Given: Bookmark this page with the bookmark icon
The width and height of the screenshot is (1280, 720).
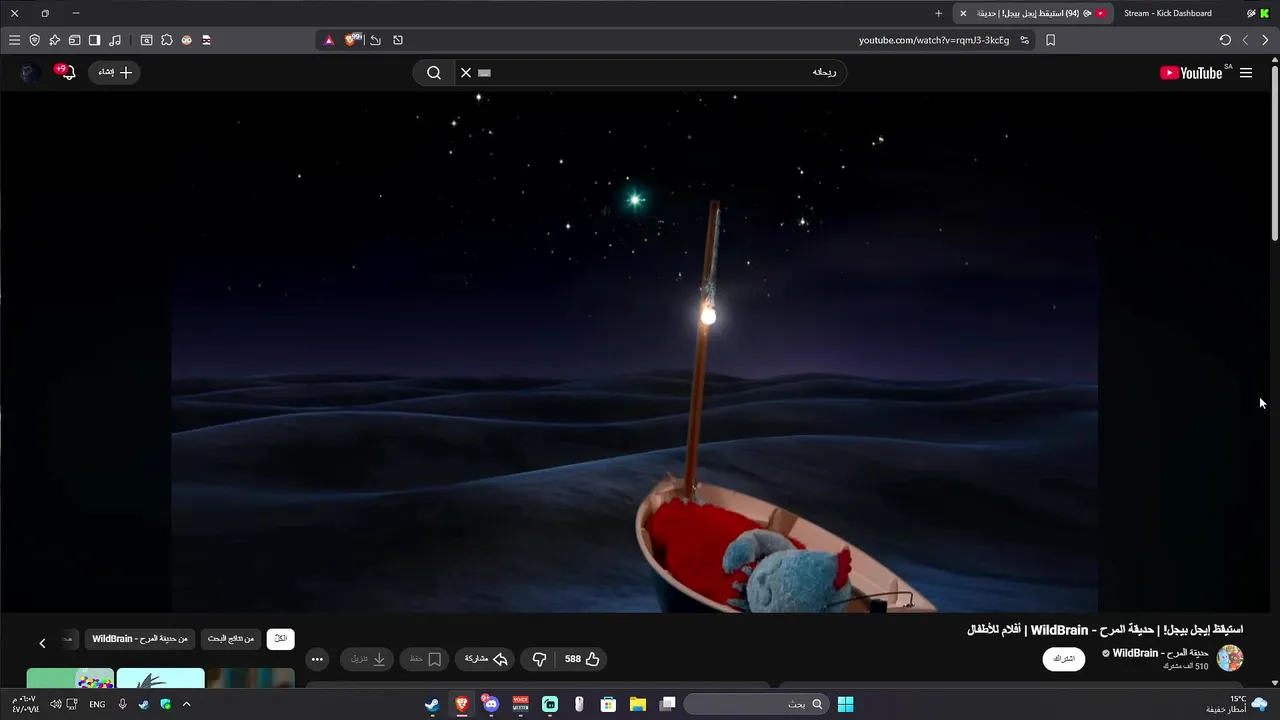Looking at the screenshot, I should 1050,40.
